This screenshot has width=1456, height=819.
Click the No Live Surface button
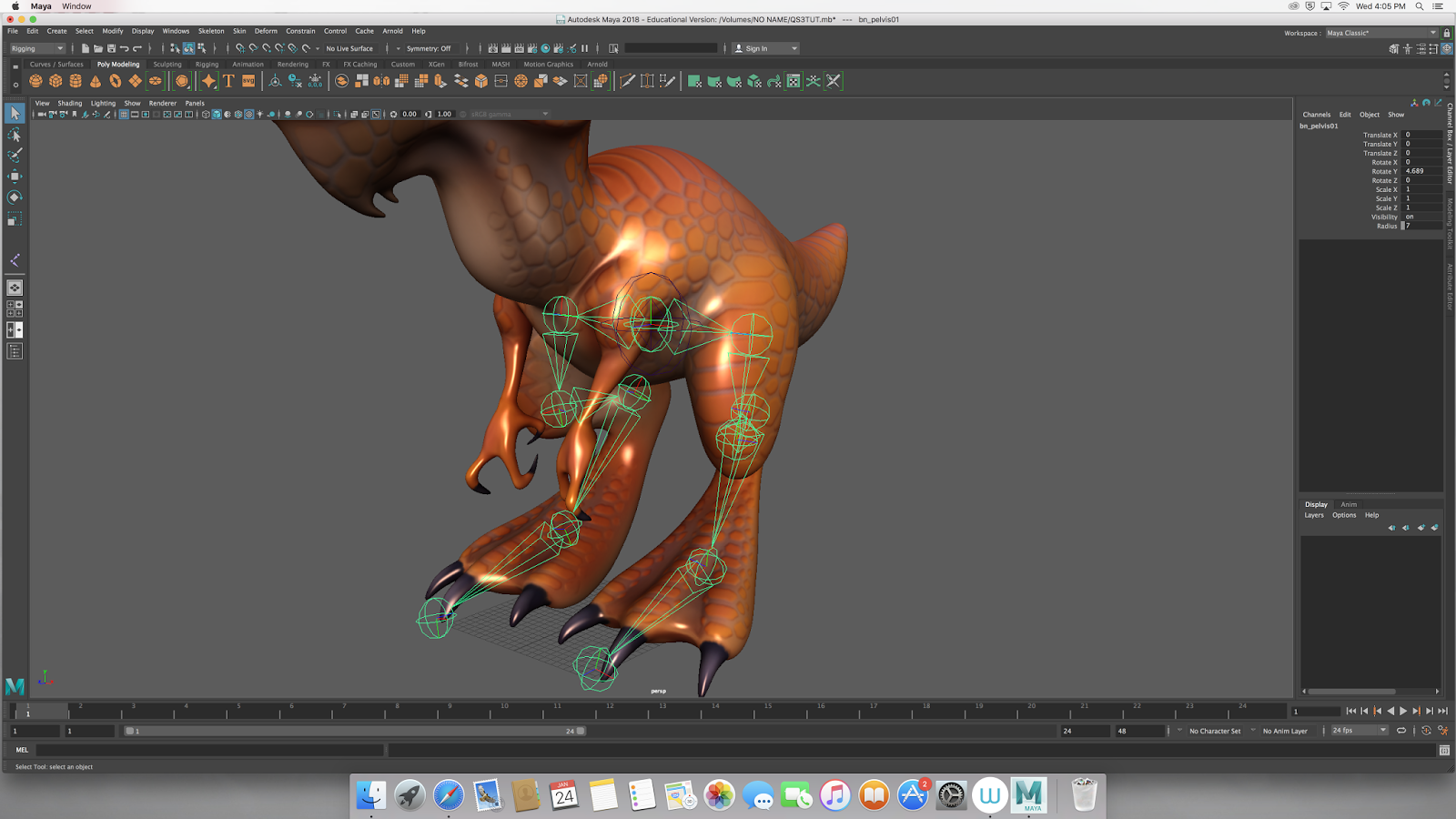coord(349,47)
